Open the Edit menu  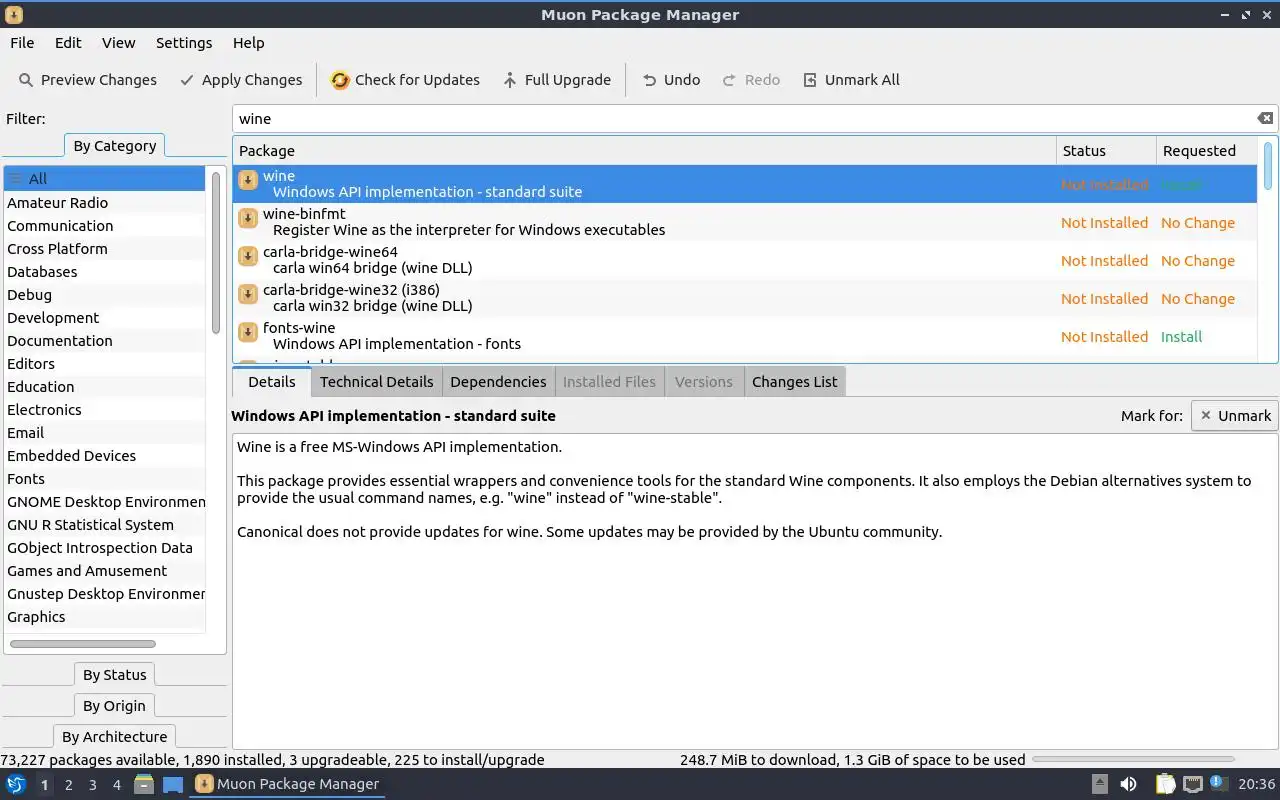pyautogui.click(x=68, y=43)
